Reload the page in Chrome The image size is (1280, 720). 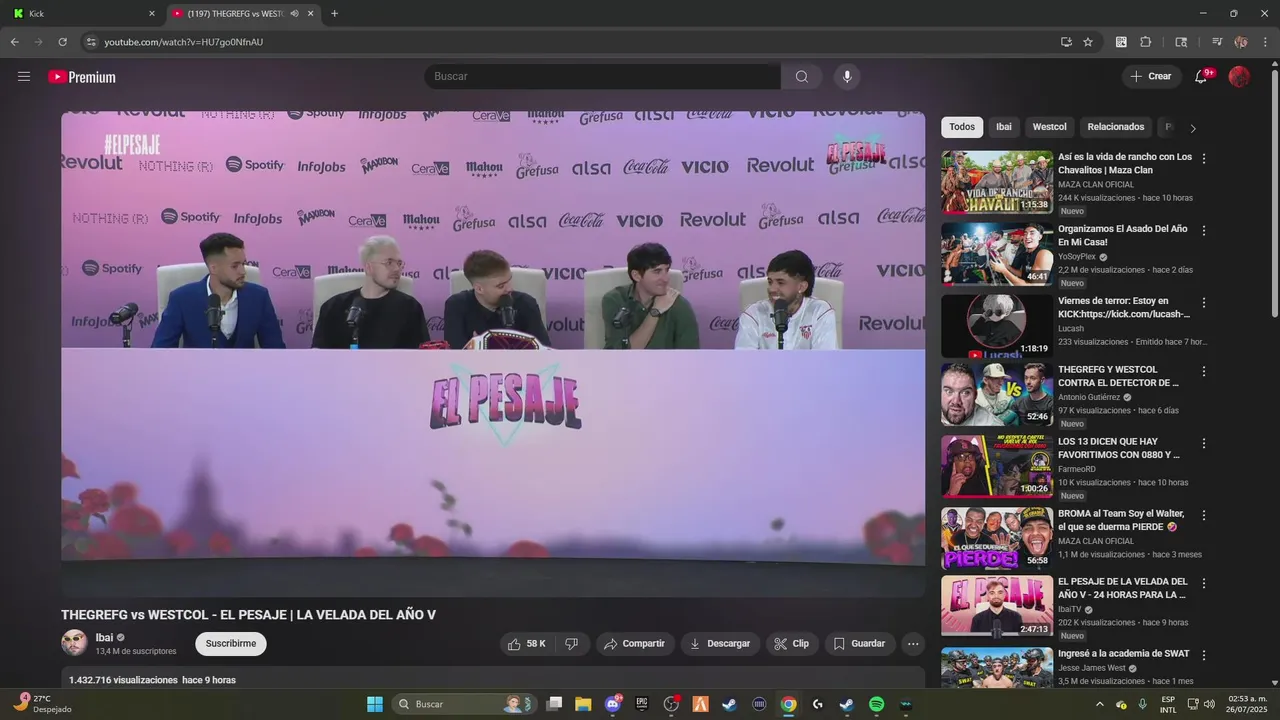point(62,42)
